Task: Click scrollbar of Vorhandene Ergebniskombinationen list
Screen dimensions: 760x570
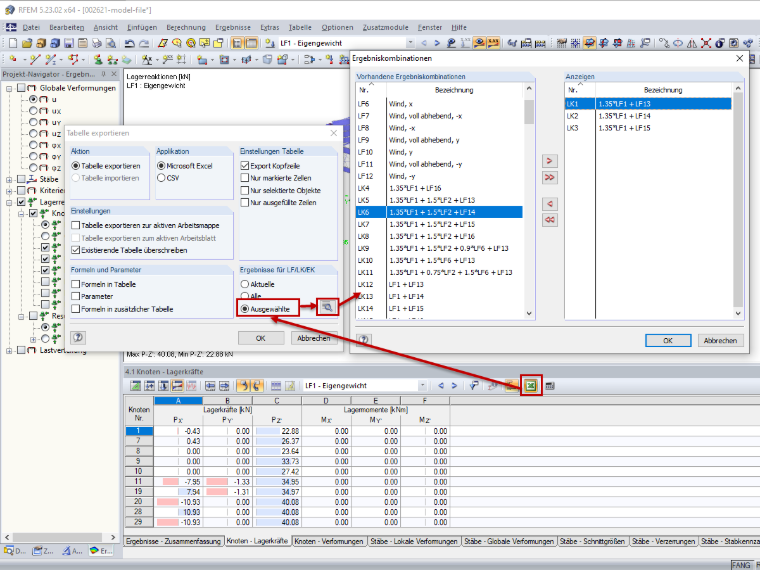Action: (529, 111)
